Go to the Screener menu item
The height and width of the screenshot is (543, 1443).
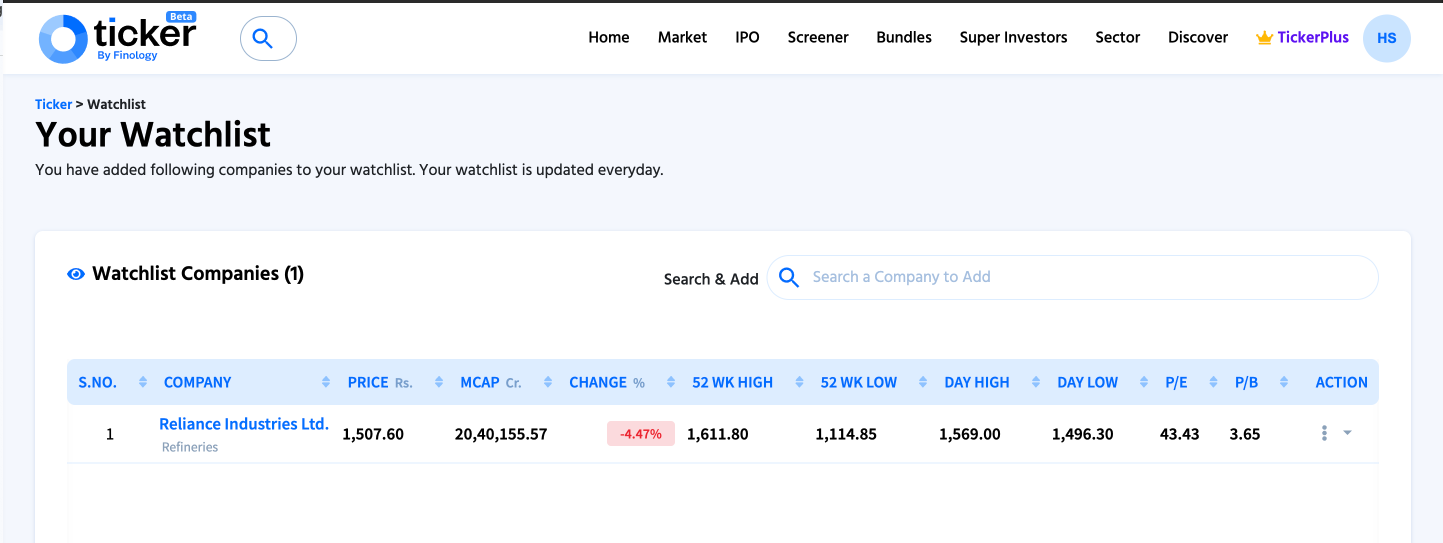817,38
